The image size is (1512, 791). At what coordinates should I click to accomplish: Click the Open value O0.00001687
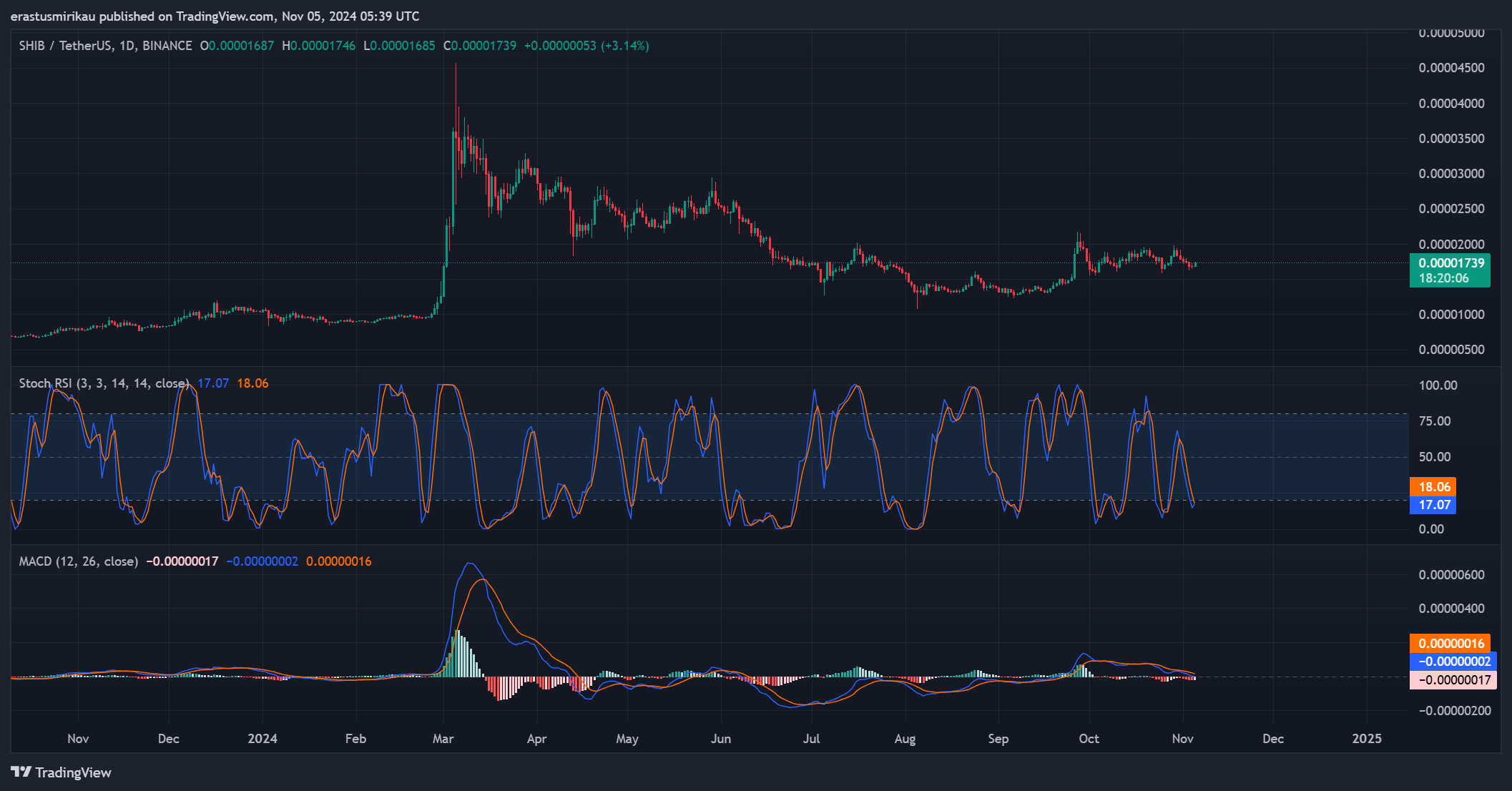coord(237,46)
